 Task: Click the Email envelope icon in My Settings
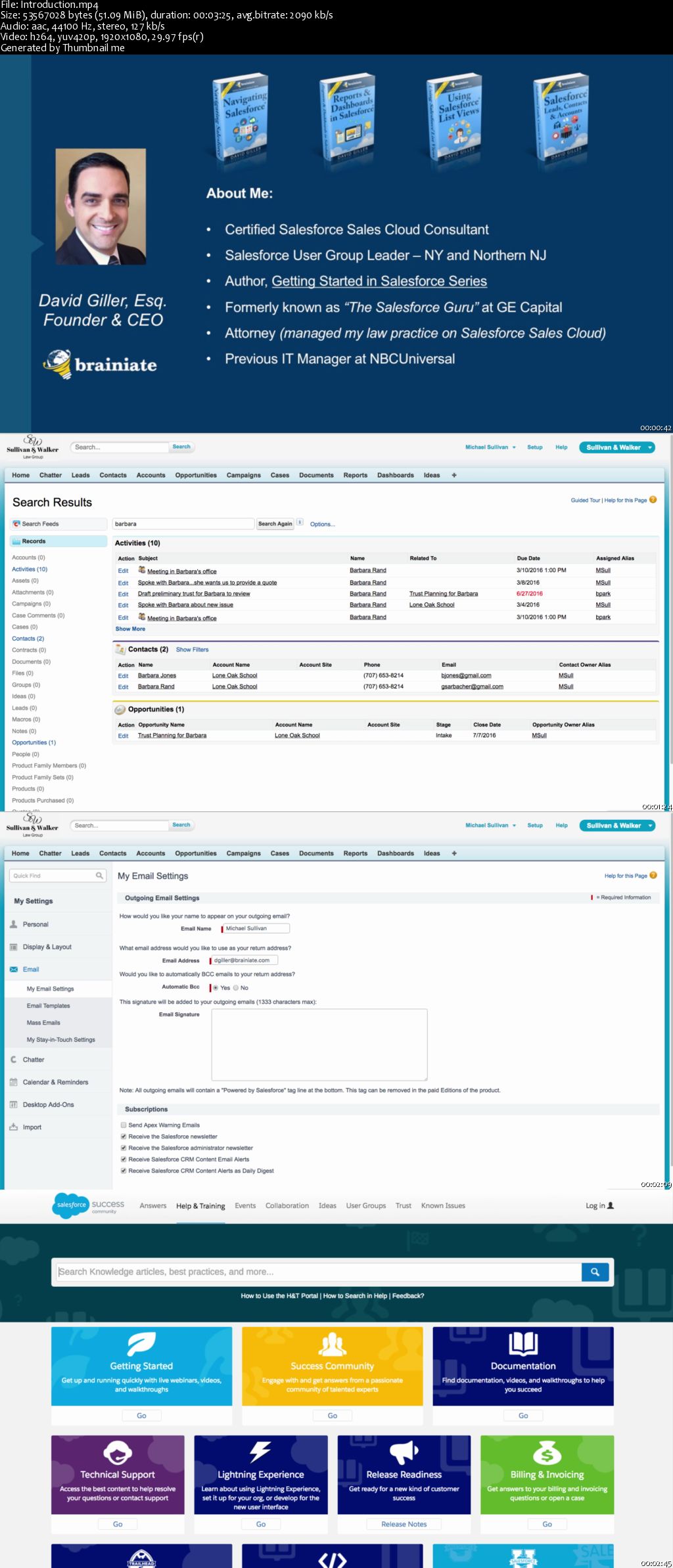[x=14, y=969]
